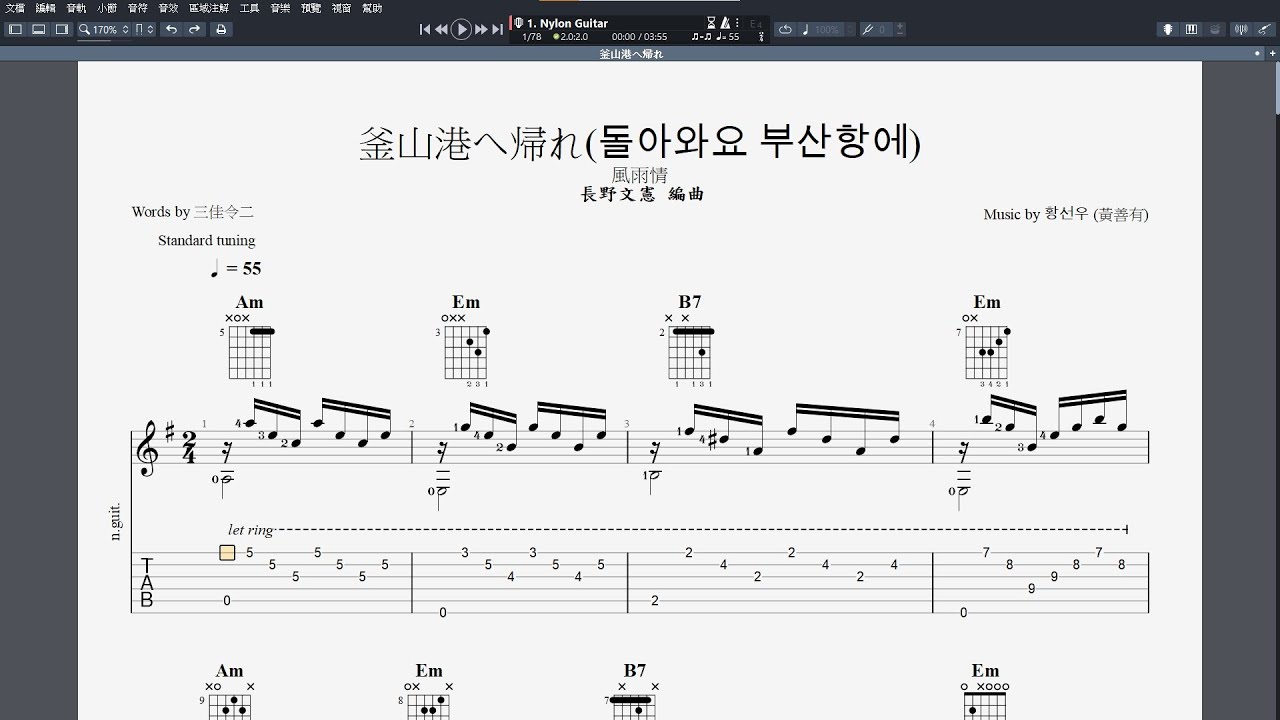This screenshot has height=720, width=1280.
Task: Open the tuner tool
Action: click(x=1240, y=30)
